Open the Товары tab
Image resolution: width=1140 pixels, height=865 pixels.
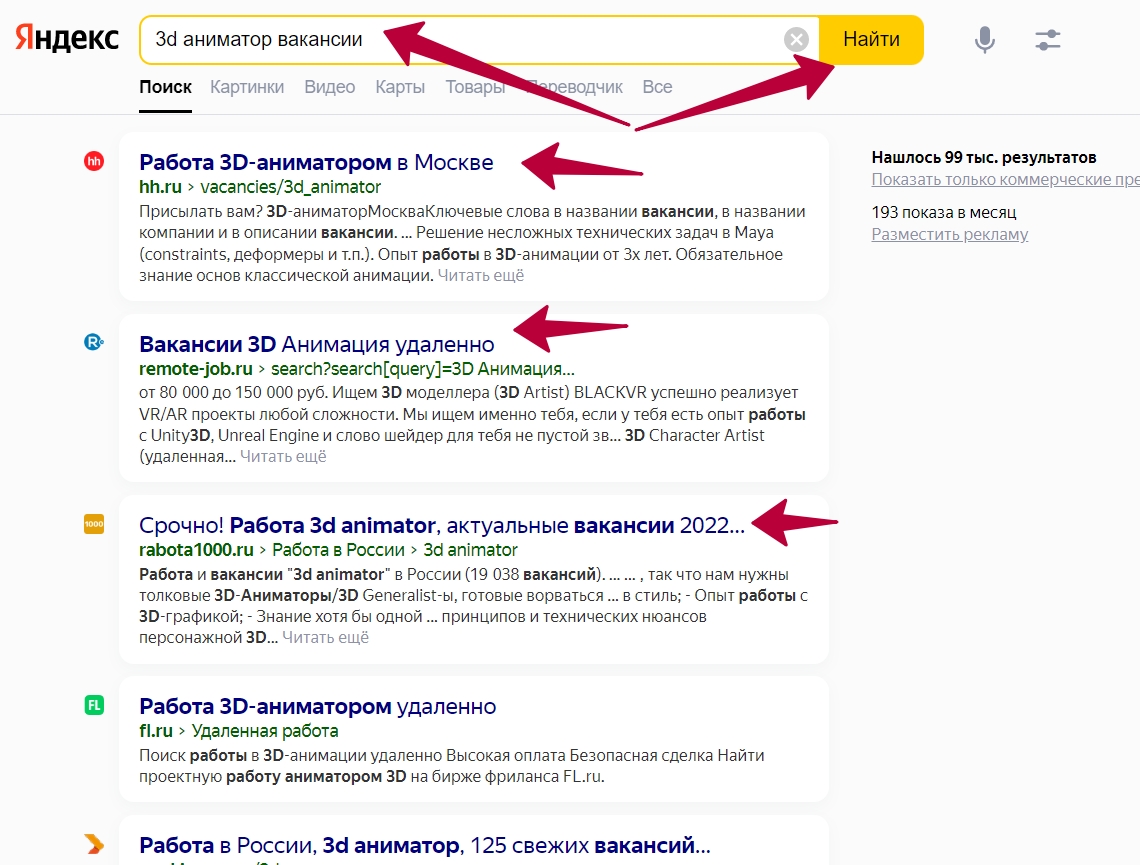(x=475, y=87)
